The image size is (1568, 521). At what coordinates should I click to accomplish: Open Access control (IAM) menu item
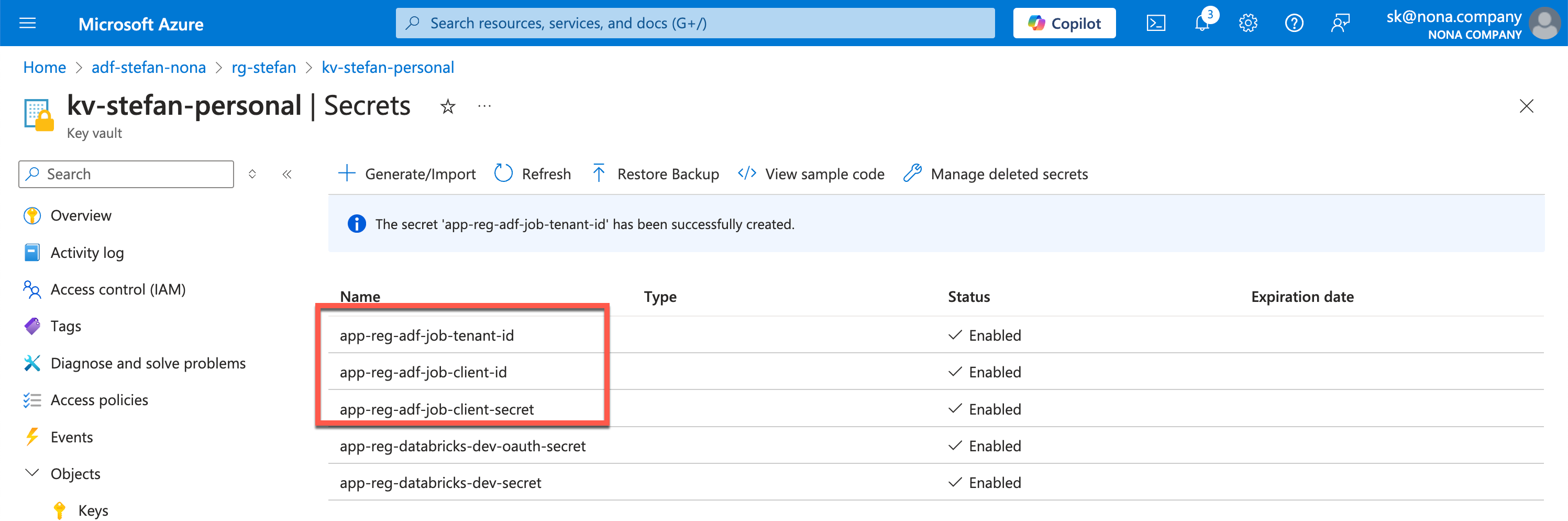tap(117, 289)
